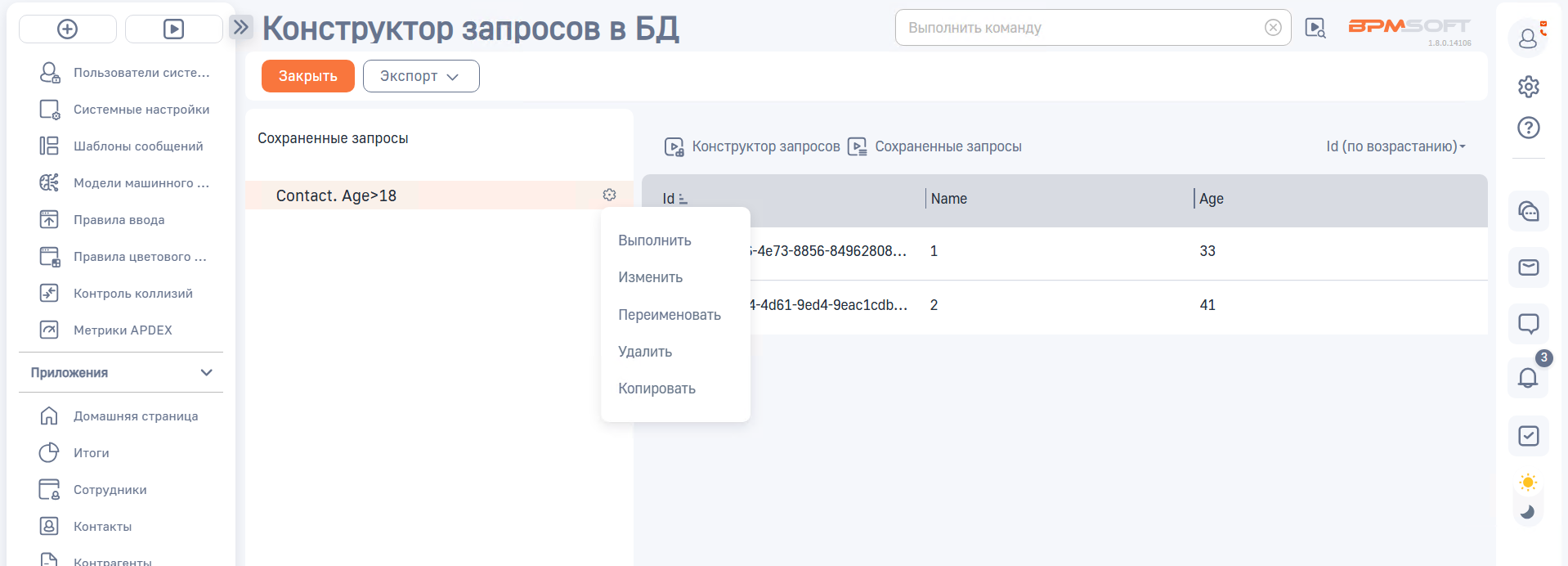Click process search icon beside command field
The height and width of the screenshot is (566, 1568).
point(1315,28)
